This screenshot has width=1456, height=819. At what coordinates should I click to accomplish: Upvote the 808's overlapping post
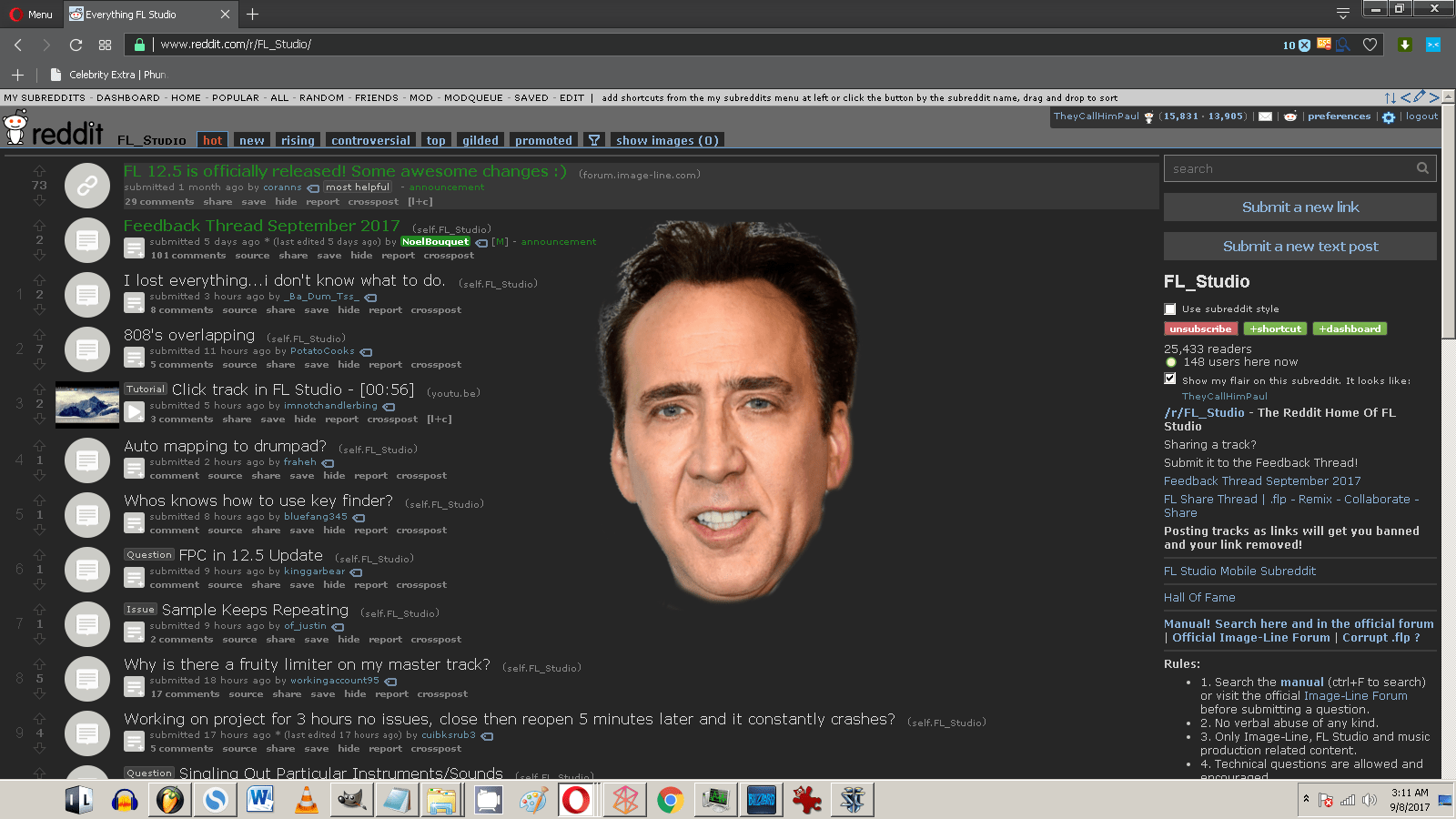tap(39, 334)
